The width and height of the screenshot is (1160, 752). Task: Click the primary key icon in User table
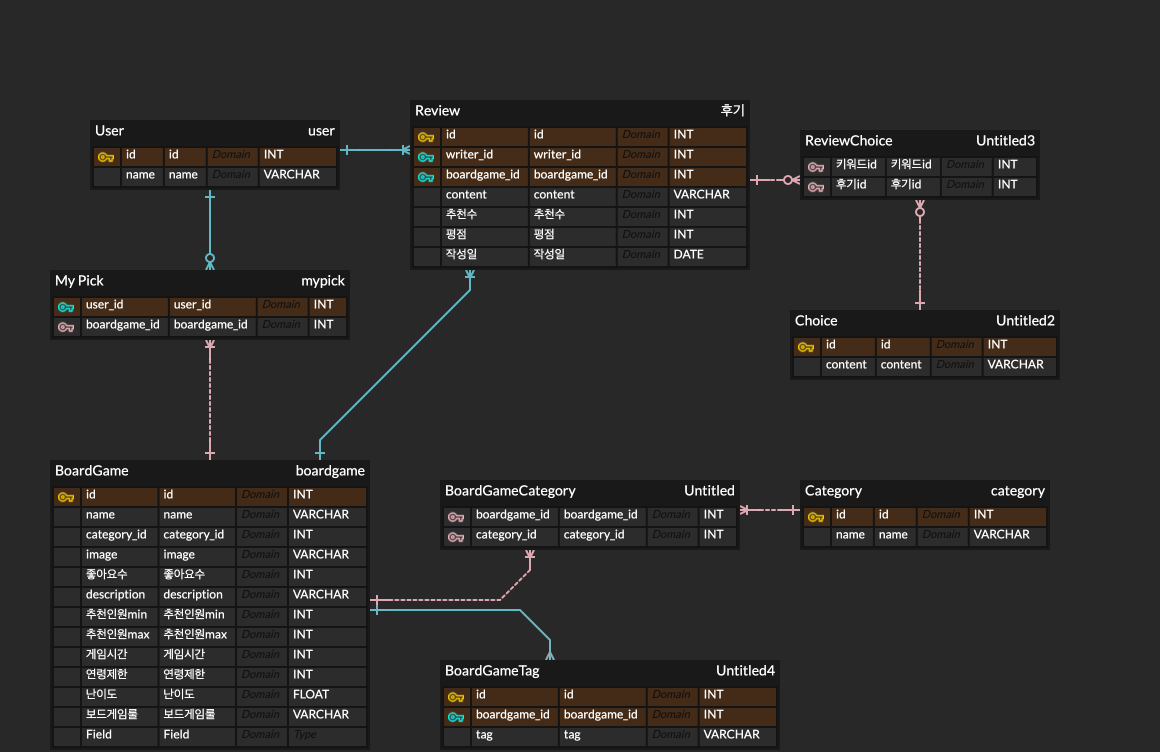point(106,157)
